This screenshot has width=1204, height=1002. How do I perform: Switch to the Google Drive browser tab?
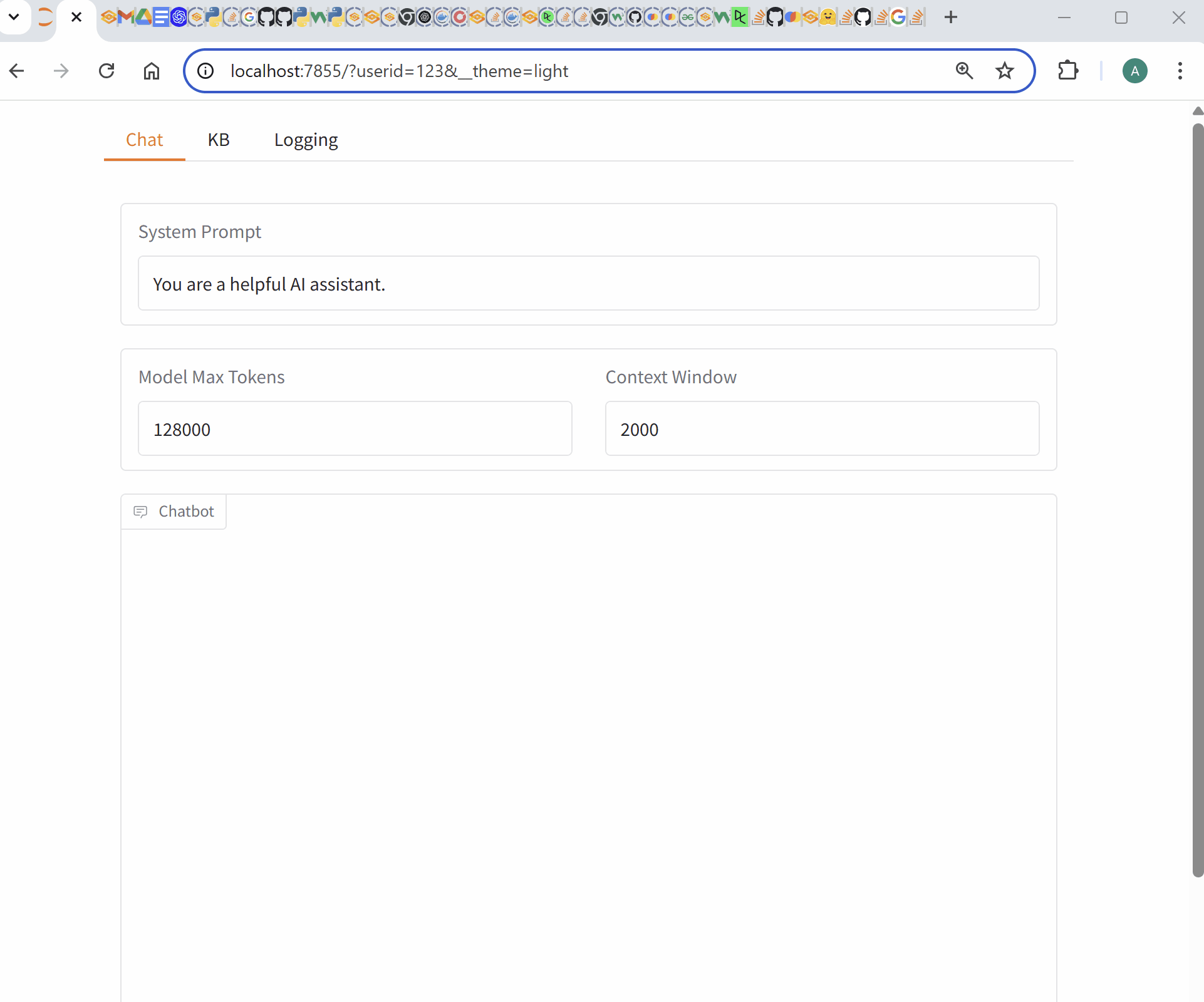point(143,17)
